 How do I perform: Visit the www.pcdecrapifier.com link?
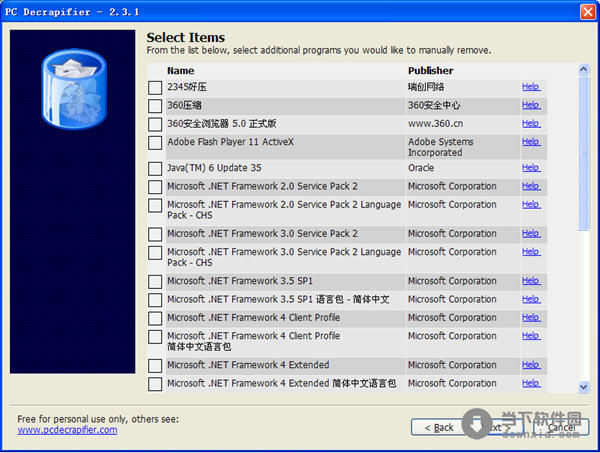tap(67, 430)
